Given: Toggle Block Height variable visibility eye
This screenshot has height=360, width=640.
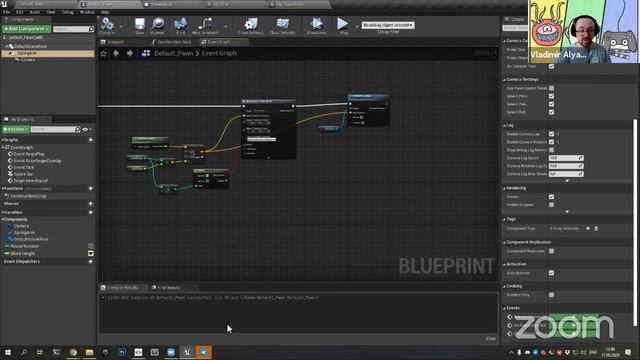Looking at the screenshot, I should click(x=91, y=253).
